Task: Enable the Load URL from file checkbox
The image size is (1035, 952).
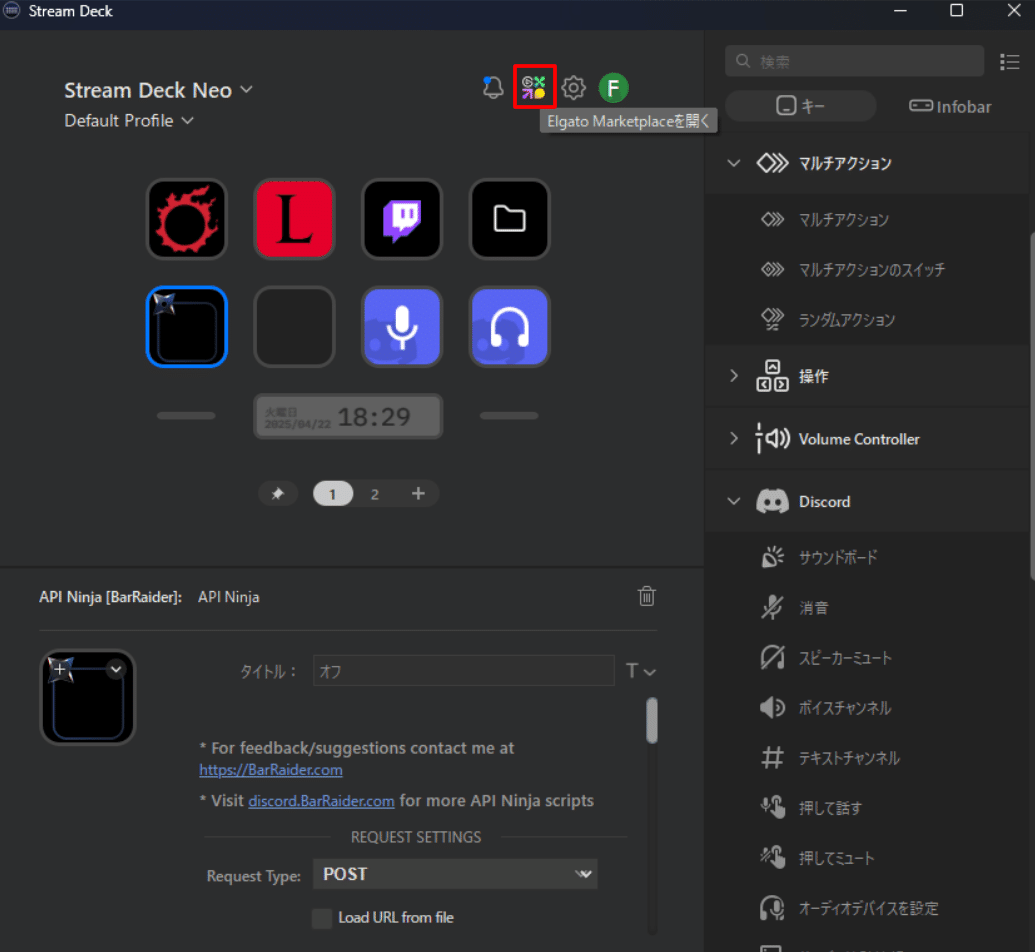Action: tap(321, 917)
